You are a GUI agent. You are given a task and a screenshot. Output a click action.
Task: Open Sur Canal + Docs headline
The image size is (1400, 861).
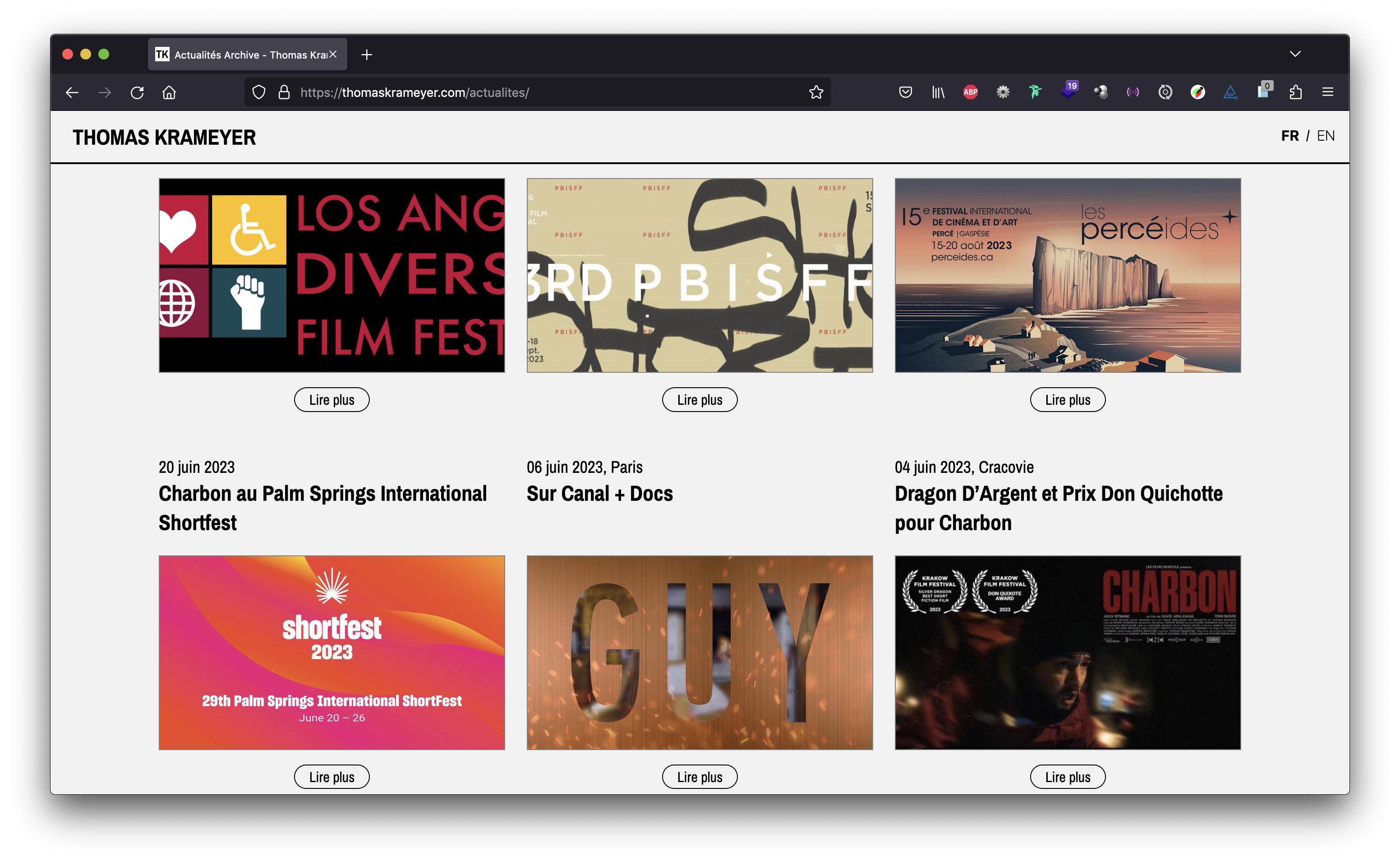pos(600,494)
